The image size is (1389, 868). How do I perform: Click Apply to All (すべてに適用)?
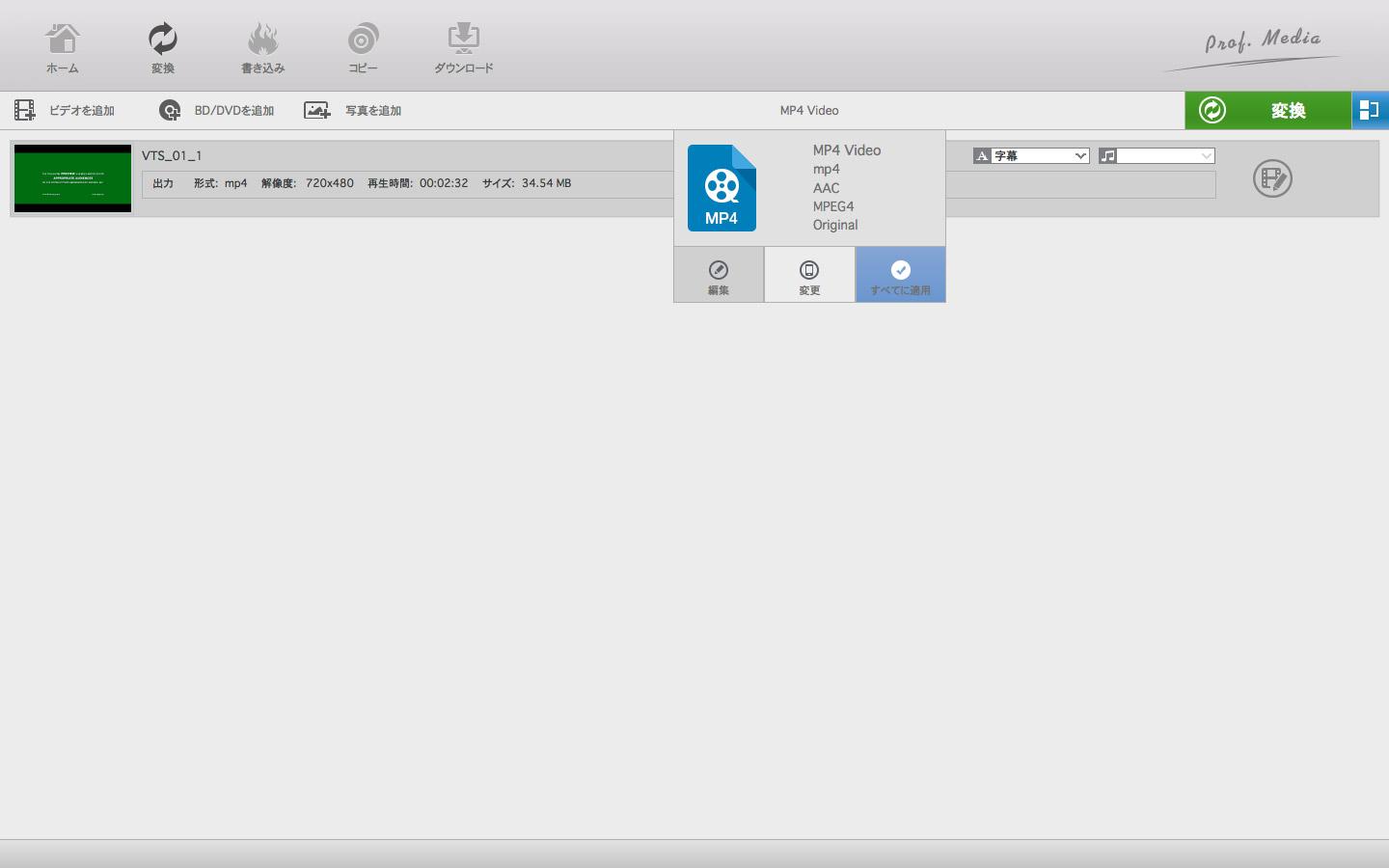pyautogui.click(x=901, y=275)
